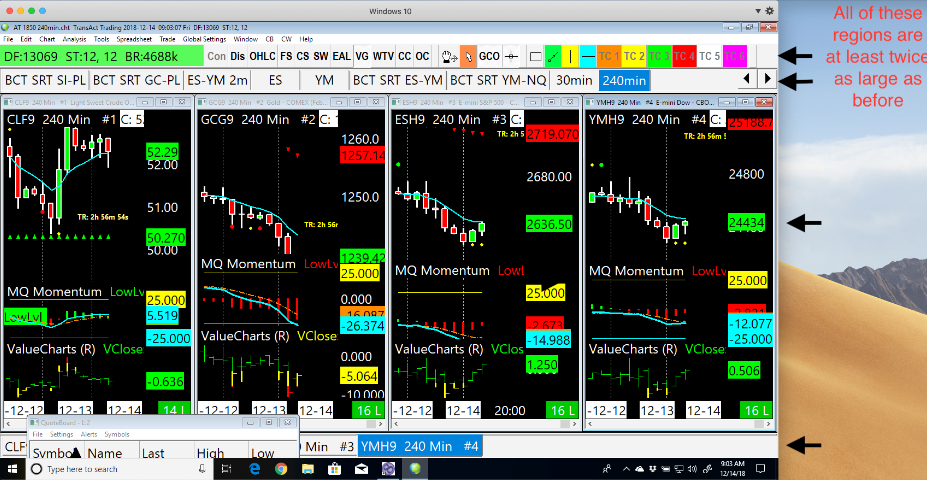
Task: Switch to the ES workspace tab
Action: (x=275, y=79)
